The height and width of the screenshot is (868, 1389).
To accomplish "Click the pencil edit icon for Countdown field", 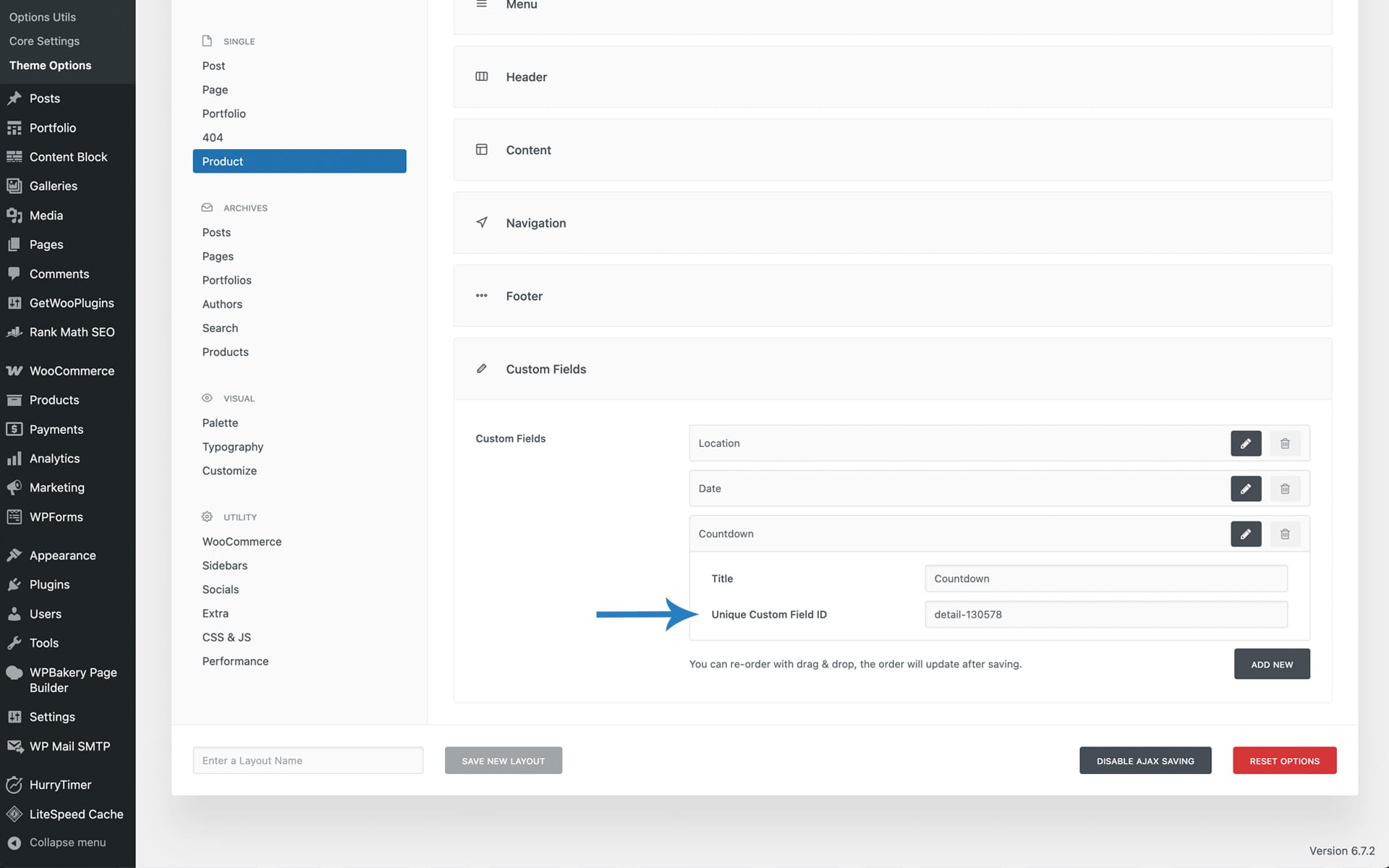I will click(x=1245, y=534).
